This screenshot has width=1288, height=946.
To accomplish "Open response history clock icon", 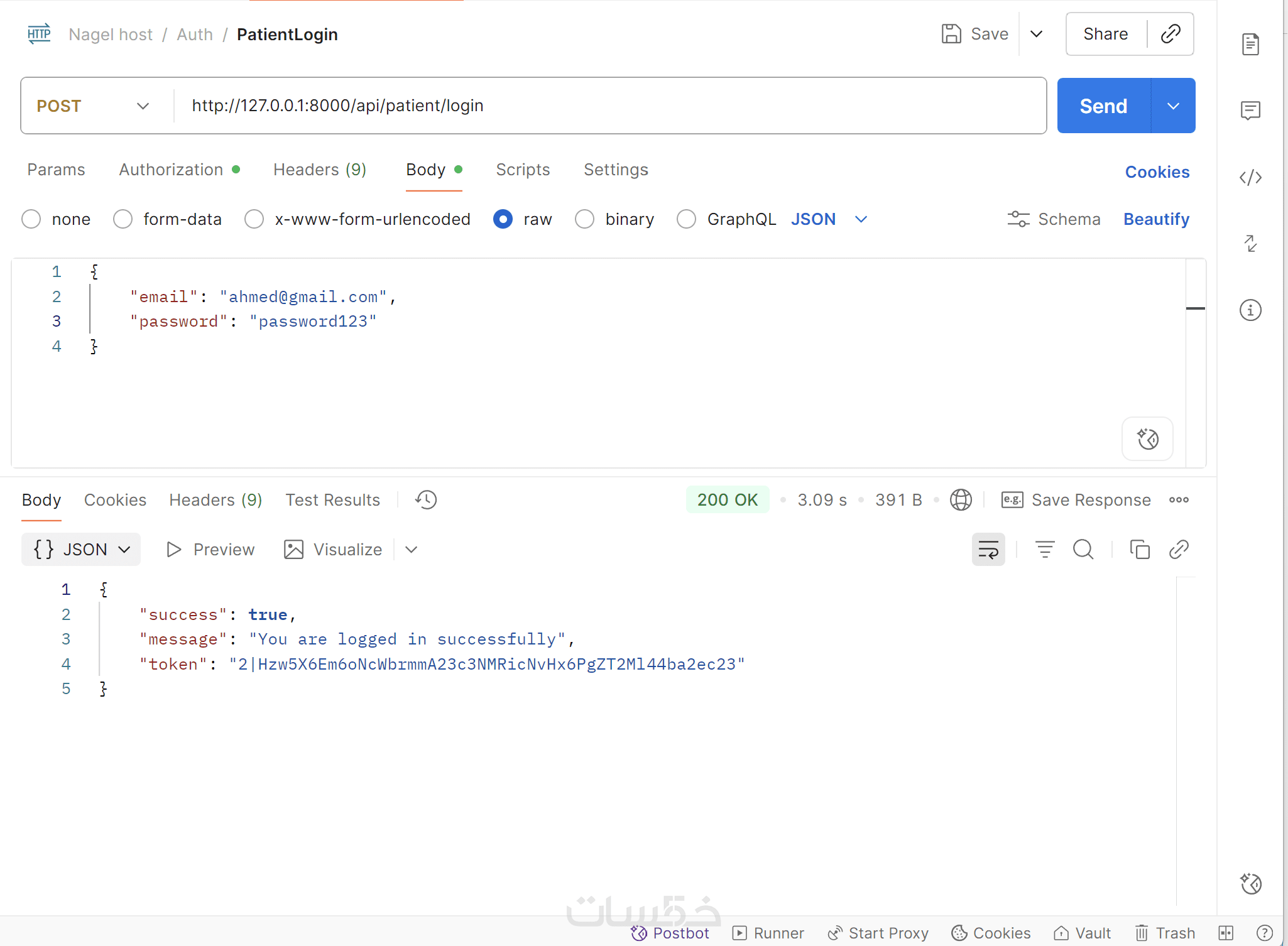I will tap(426, 500).
